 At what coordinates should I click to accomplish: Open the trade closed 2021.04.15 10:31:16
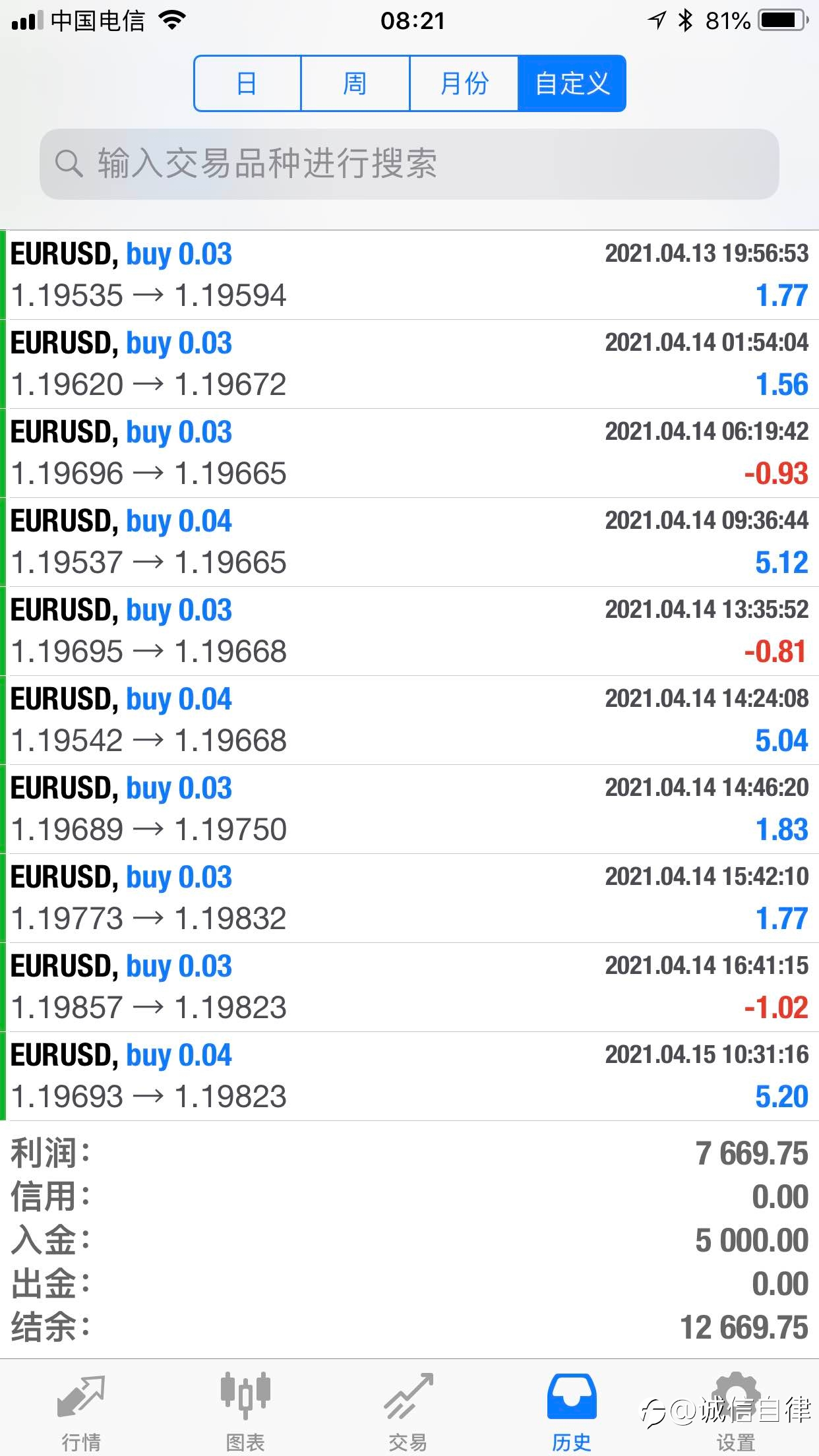[x=409, y=1076]
